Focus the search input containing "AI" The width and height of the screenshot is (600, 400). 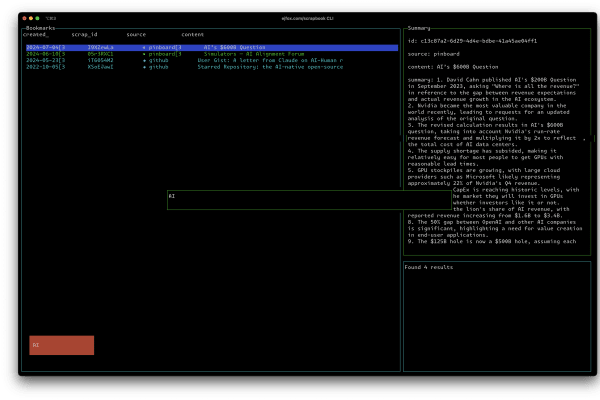point(309,200)
